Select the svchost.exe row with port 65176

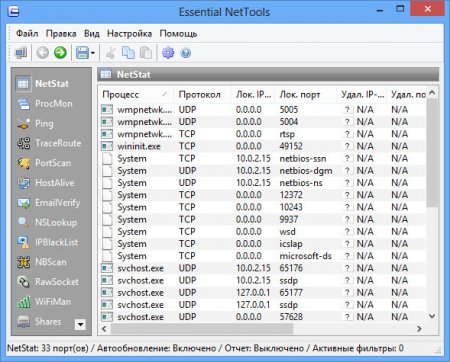[263, 268]
